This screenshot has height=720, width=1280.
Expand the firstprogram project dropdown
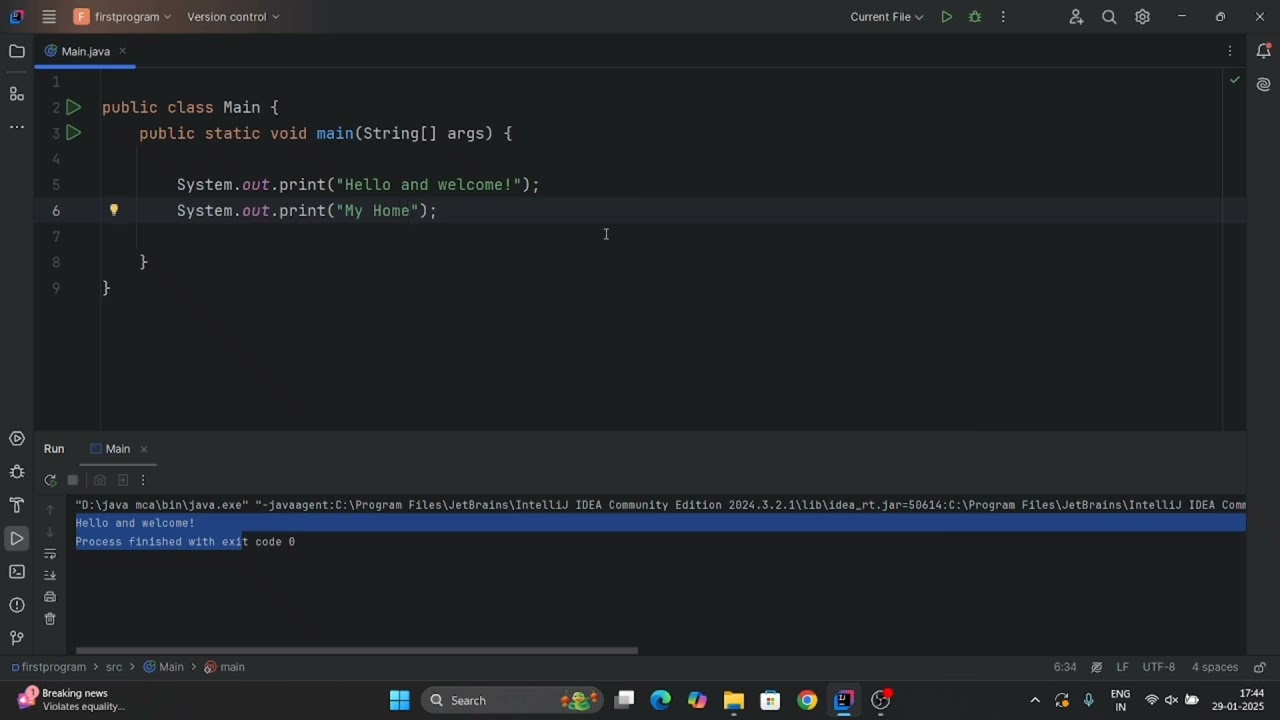122,17
